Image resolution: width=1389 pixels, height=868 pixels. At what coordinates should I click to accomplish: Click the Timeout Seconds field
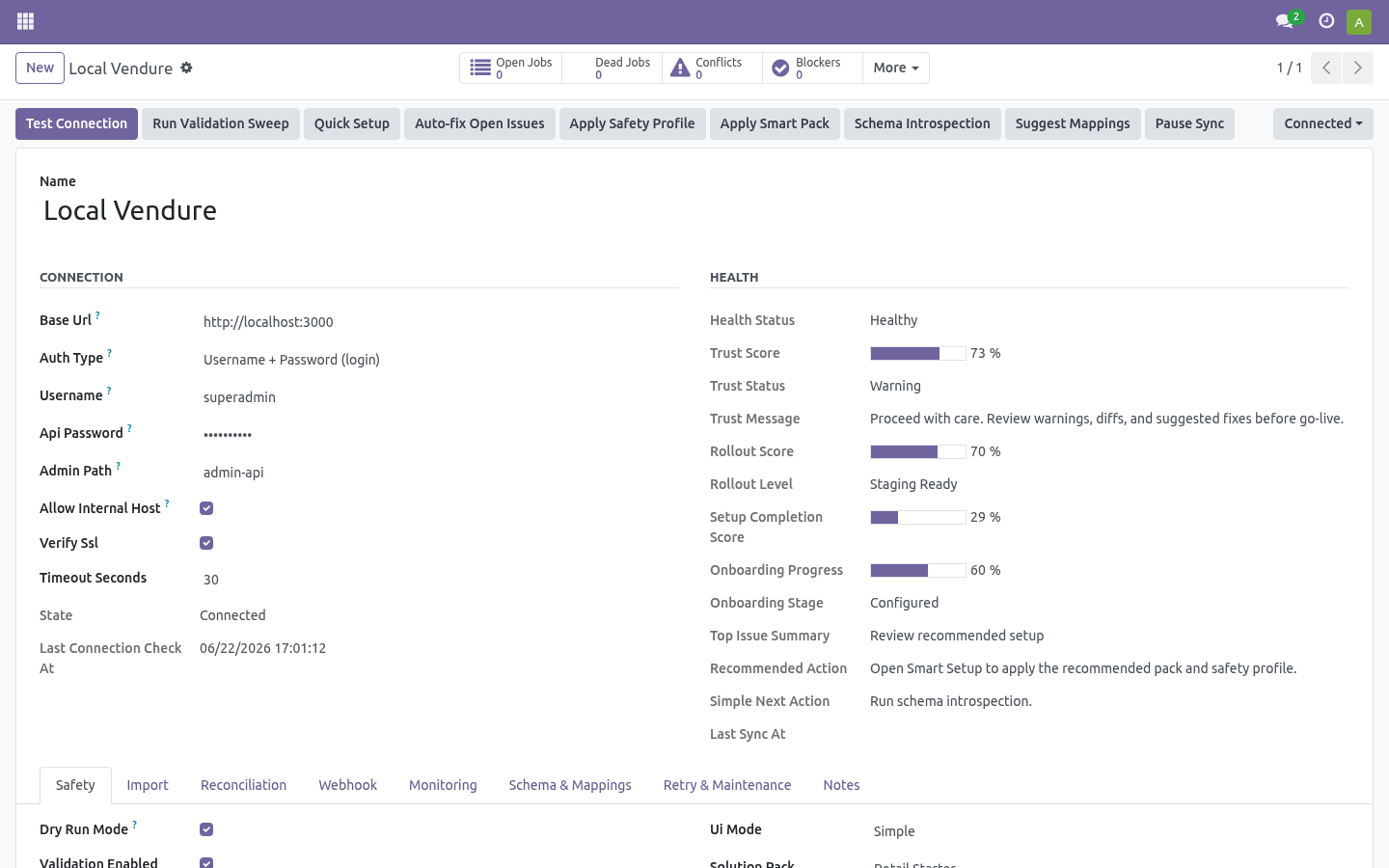(x=439, y=580)
